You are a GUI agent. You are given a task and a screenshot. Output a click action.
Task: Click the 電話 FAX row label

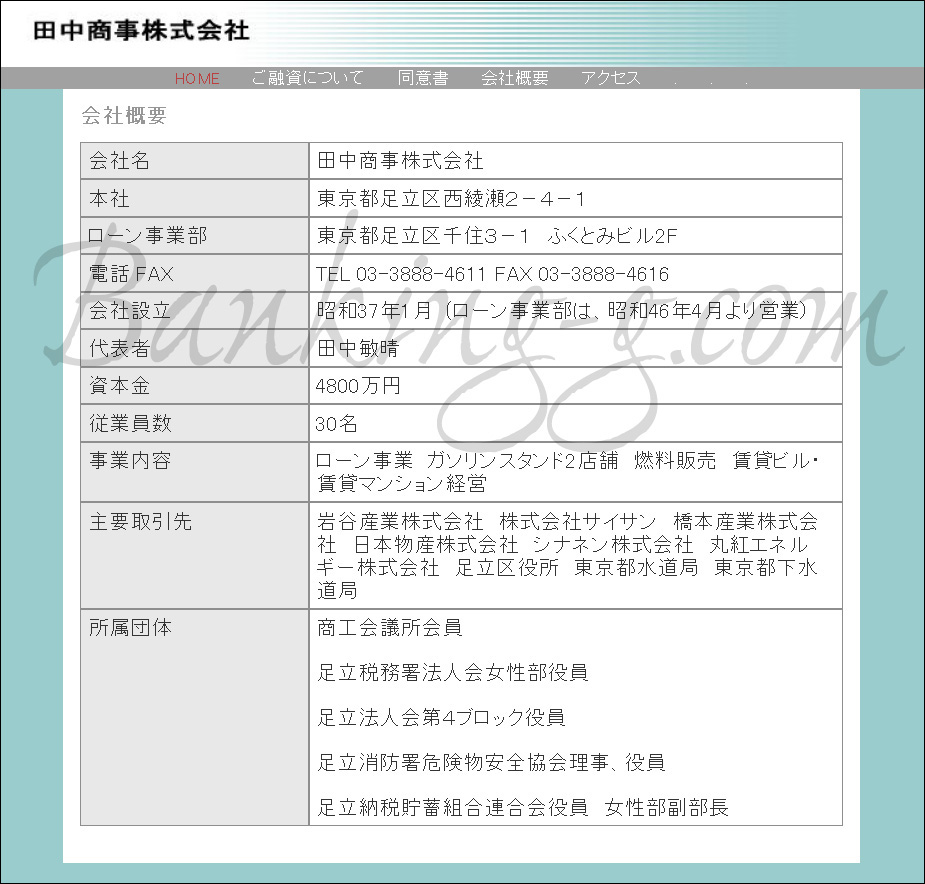point(131,273)
